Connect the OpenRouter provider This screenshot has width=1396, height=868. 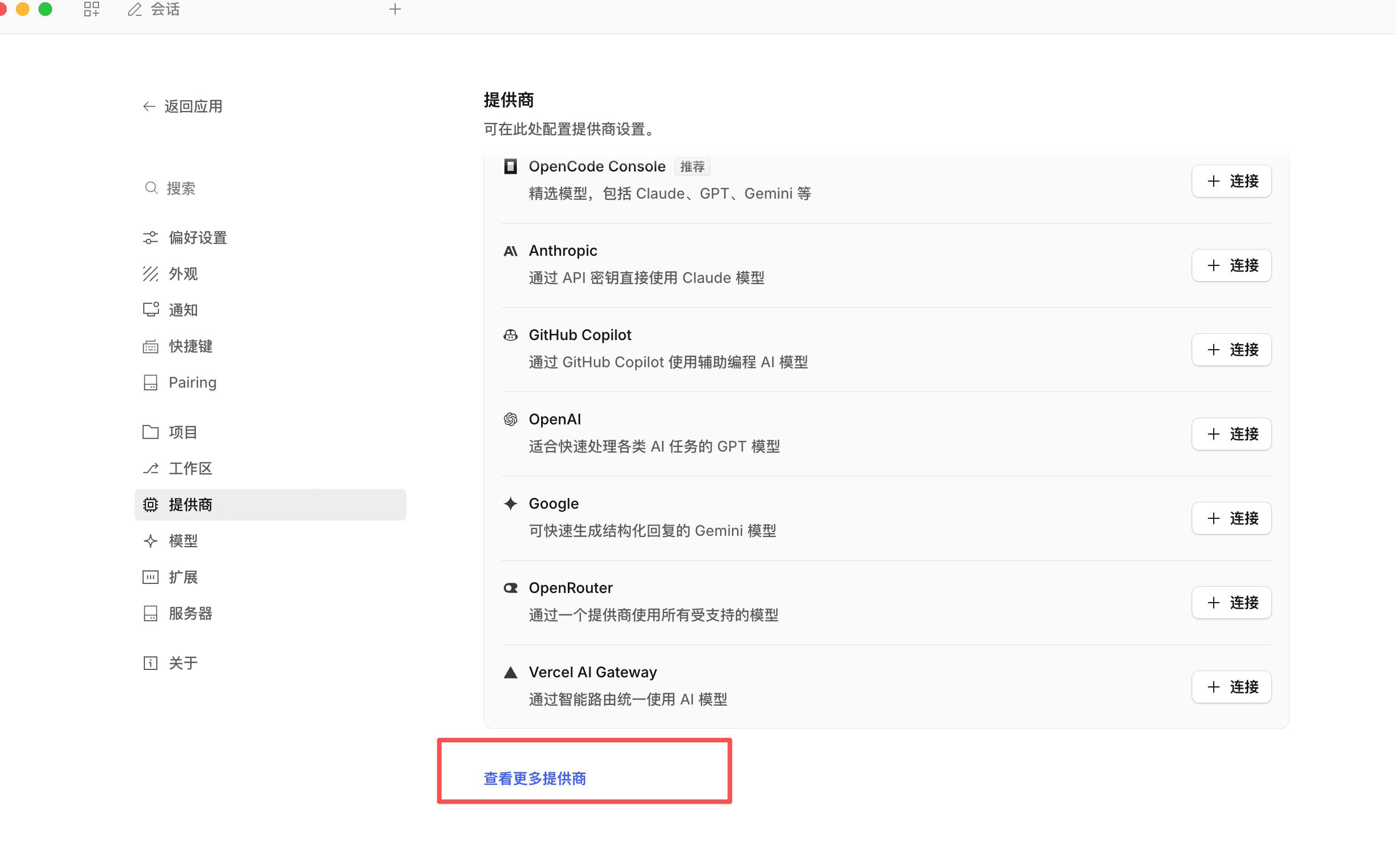pos(1231,603)
